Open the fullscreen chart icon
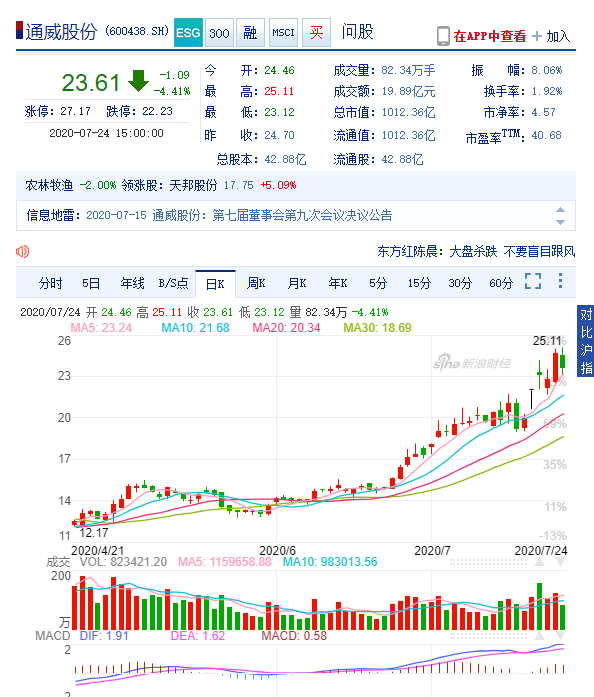 pos(533,281)
